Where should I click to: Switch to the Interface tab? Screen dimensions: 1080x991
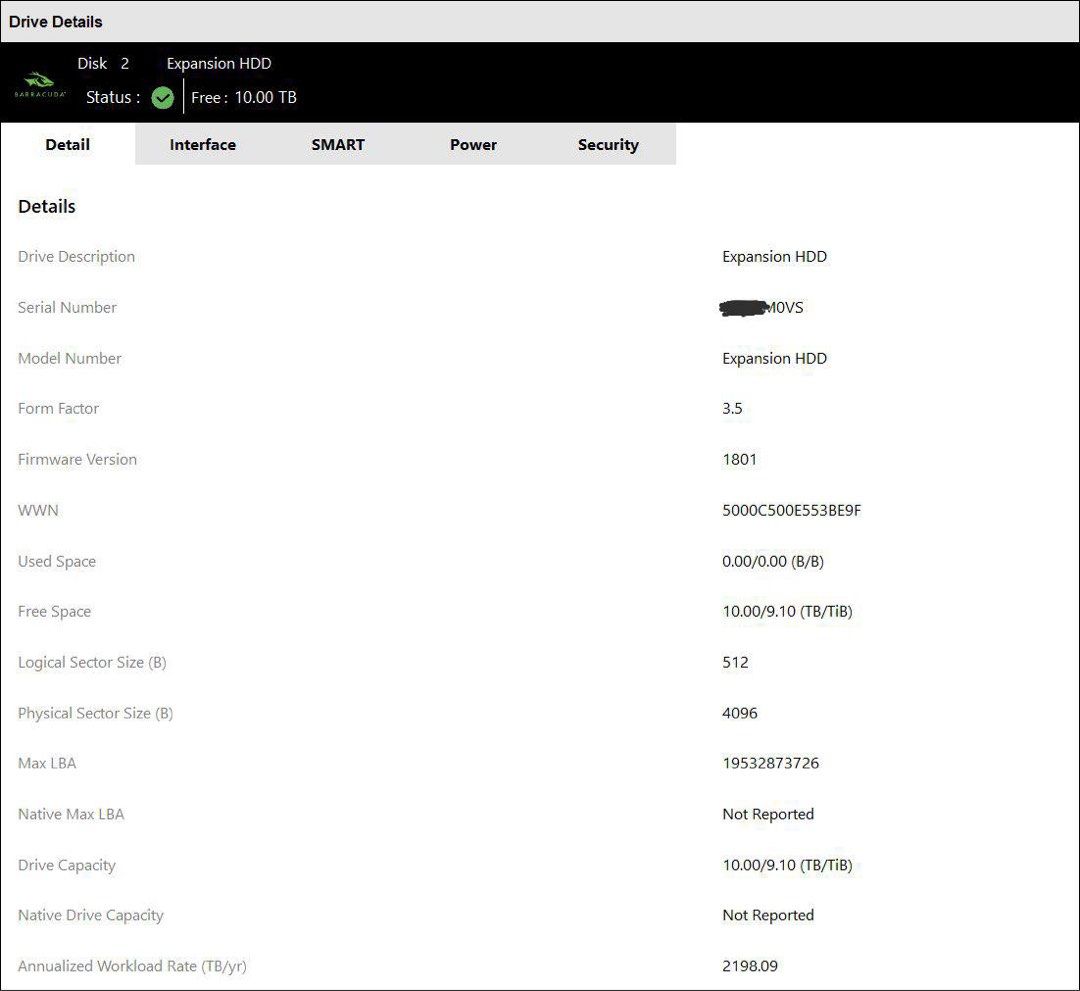tap(202, 145)
